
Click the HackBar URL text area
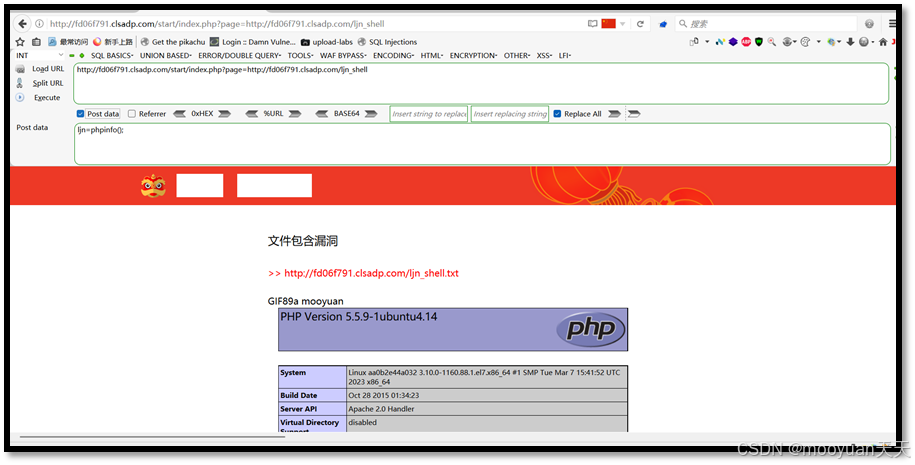(481, 83)
